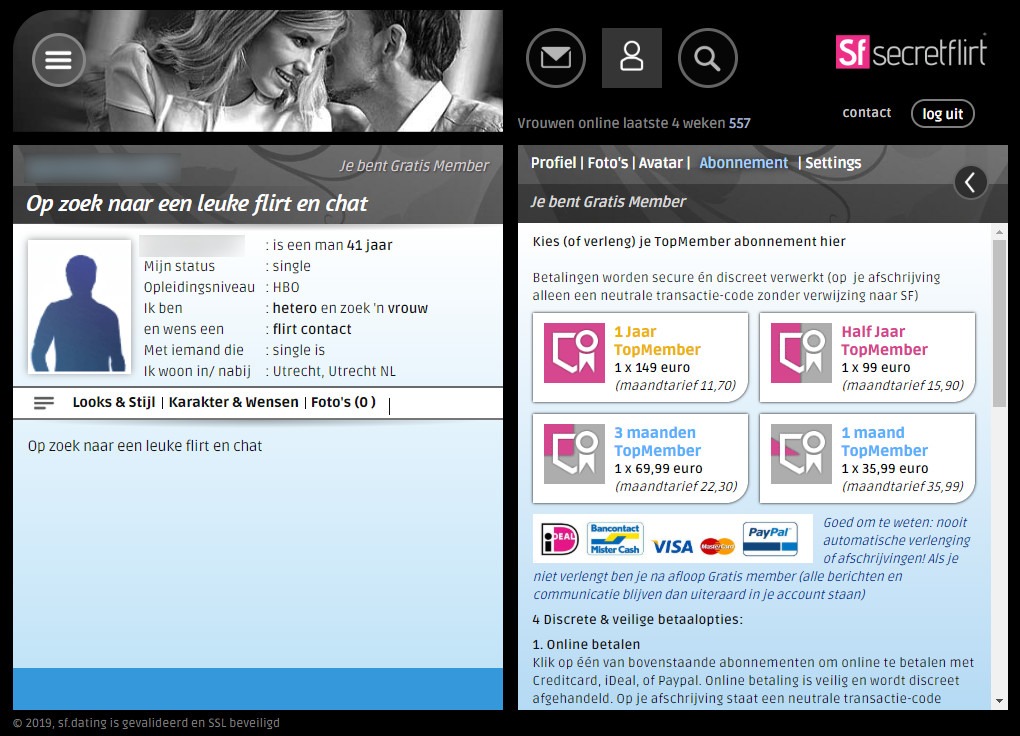Switch to Foto's (0) section
Viewport: 1020px width, 736px height.
click(343, 402)
